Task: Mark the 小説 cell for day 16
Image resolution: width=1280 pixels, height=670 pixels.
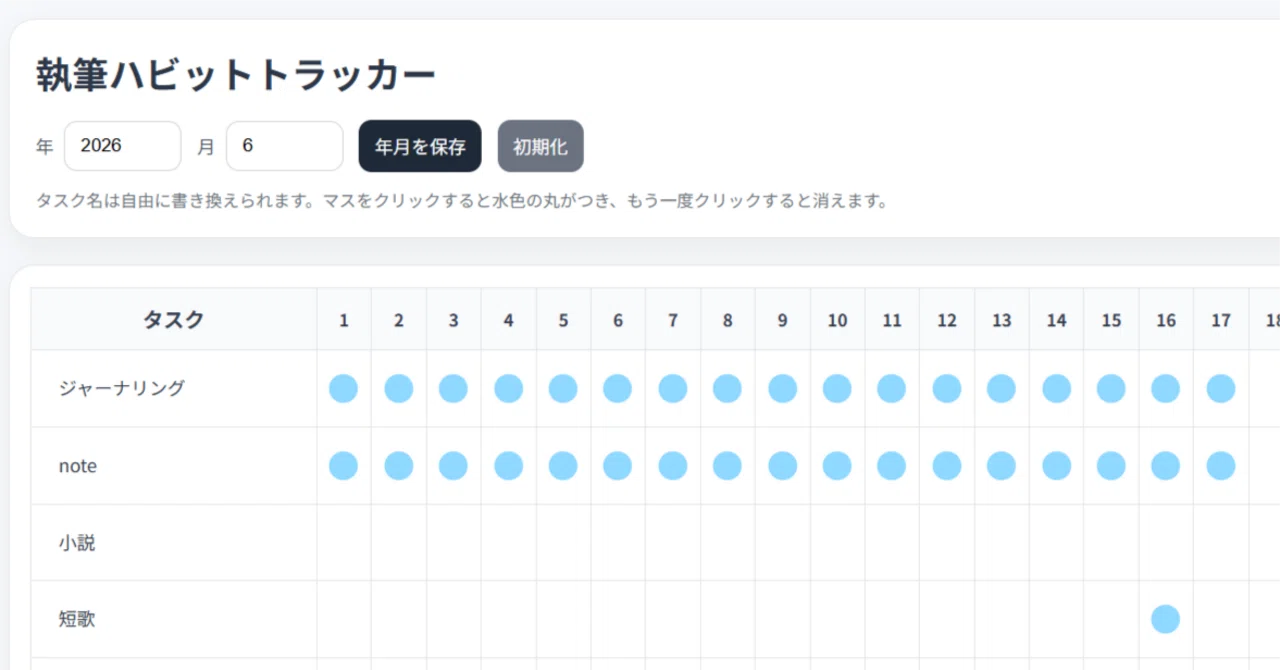Action: (x=1166, y=542)
